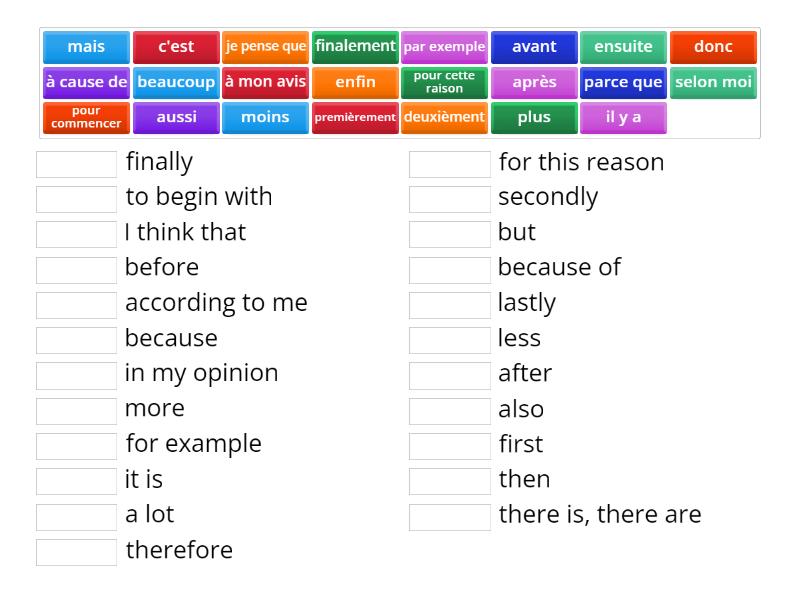Click the "premièrement" tile
The width and height of the screenshot is (800, 600).
tap(354, 118)
